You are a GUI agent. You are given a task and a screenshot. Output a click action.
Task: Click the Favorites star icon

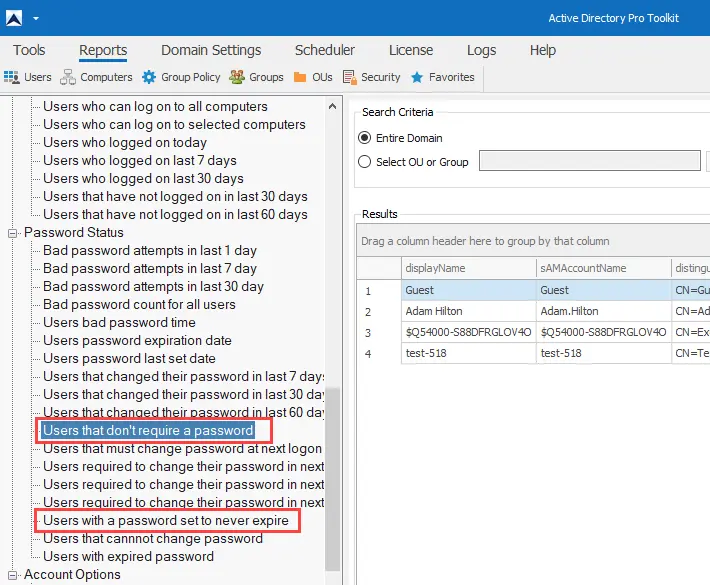click(417, 77)
